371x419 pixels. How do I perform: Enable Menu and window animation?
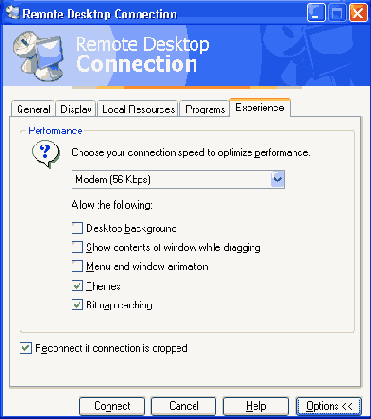tap(77, 266)
